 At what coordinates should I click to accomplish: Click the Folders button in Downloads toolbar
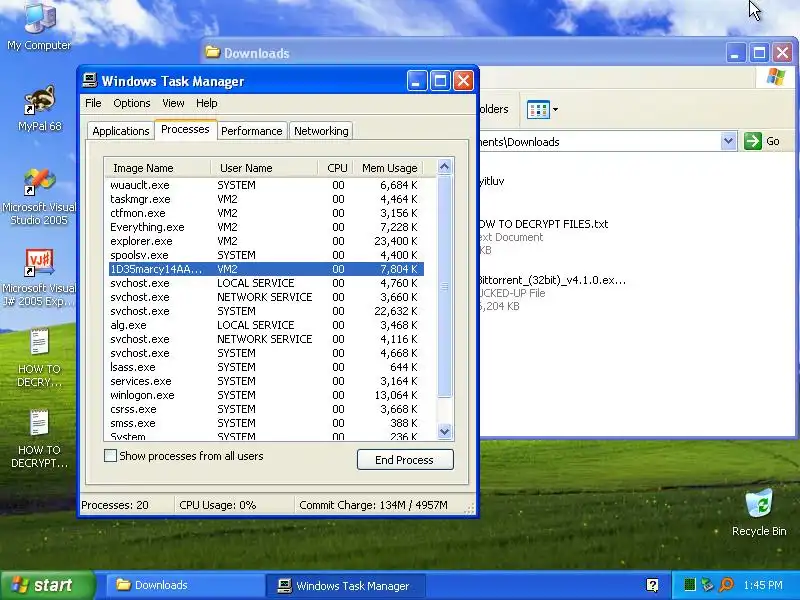tap(494, 109)
